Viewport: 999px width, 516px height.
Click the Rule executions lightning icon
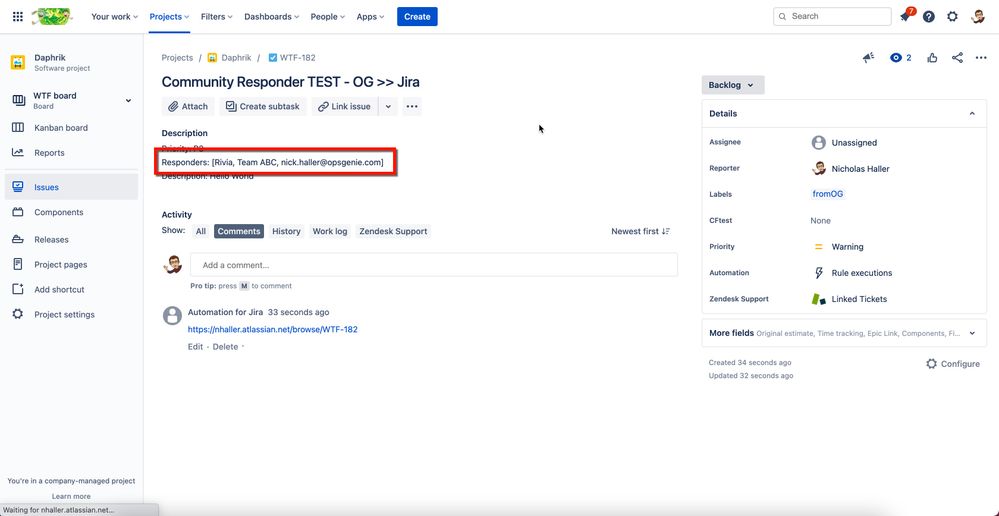point(819,273)
